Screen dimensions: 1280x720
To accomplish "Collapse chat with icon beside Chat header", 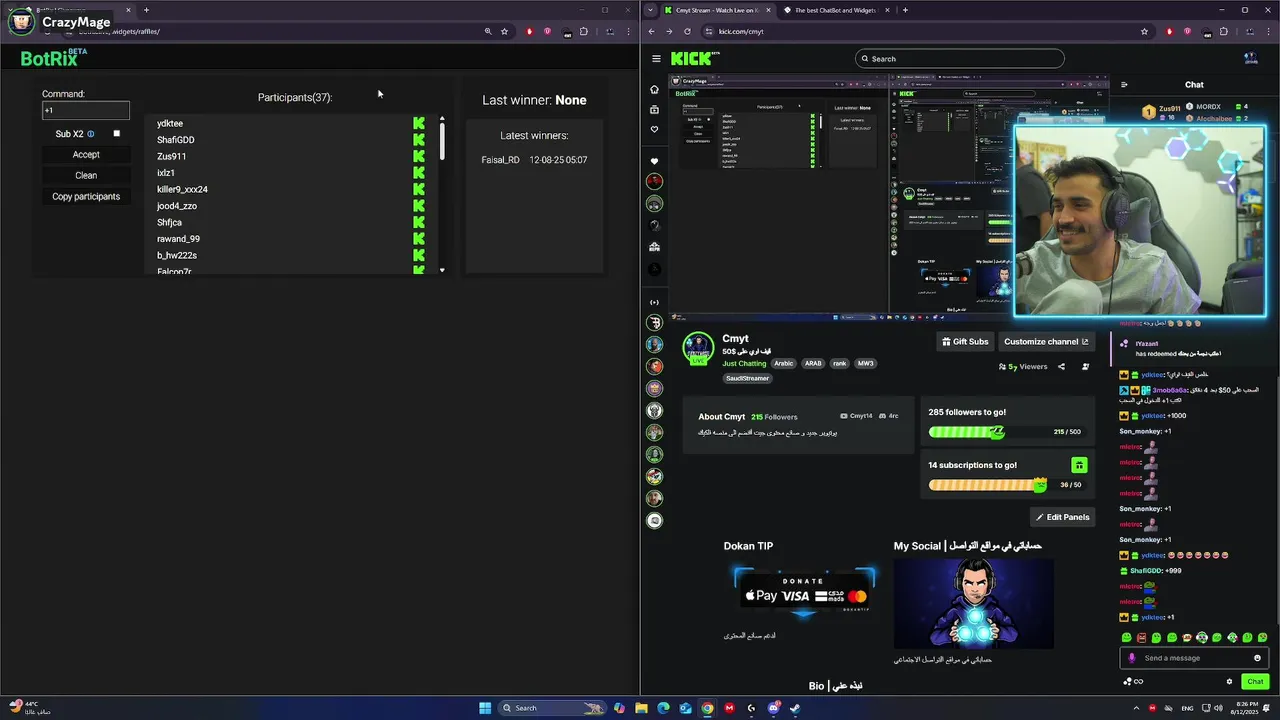I will tap(1124, 85).
